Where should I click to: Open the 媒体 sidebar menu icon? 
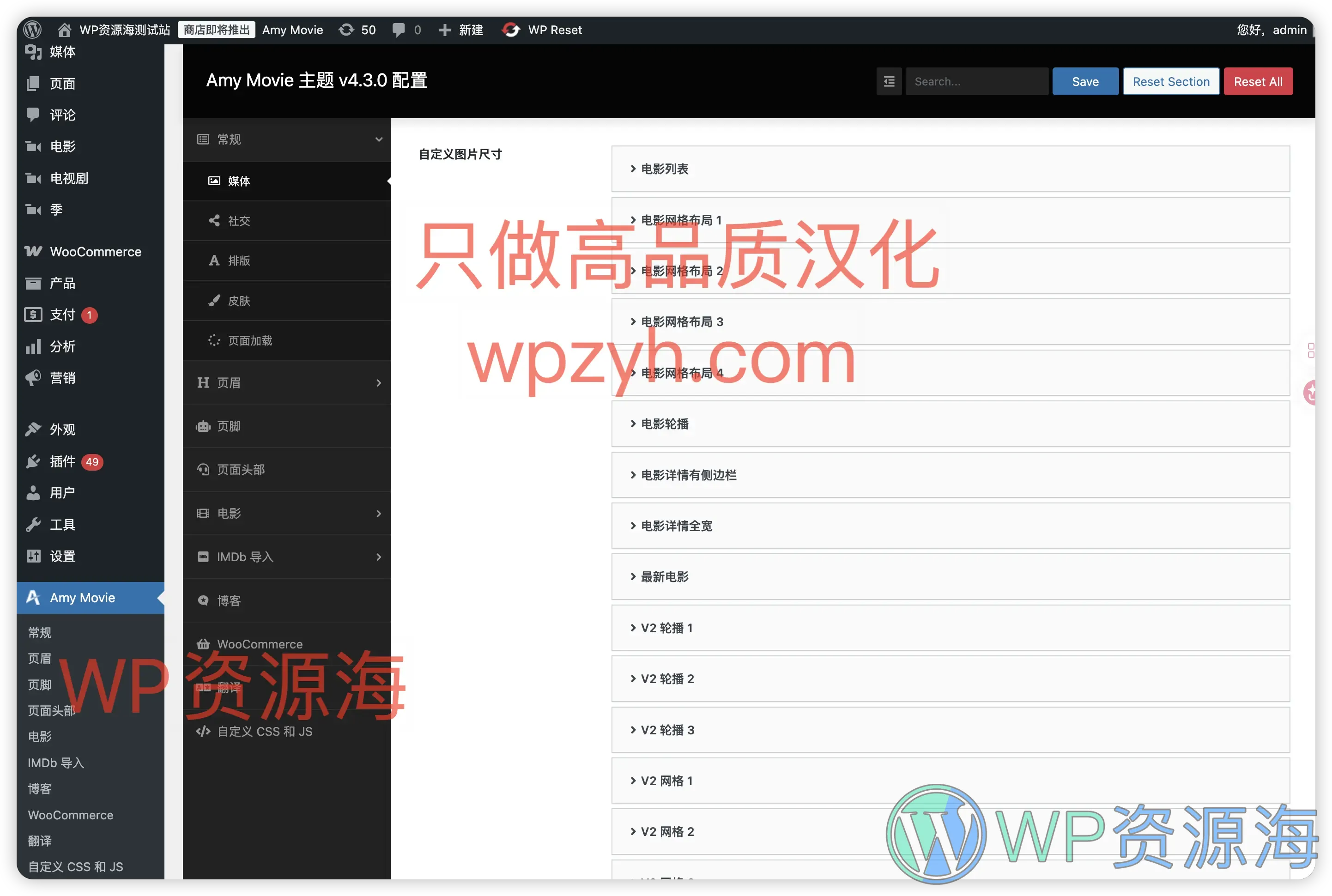click(33, 52)
